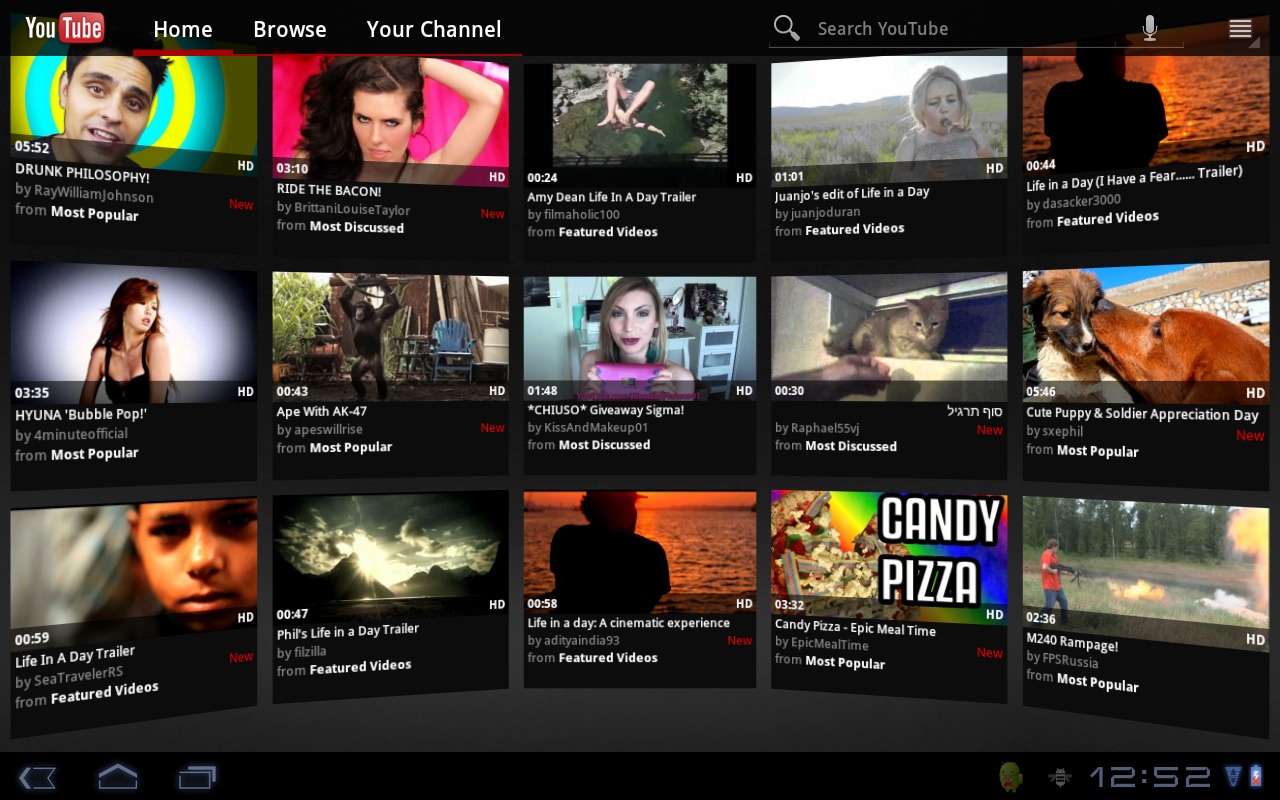This screenshot has height=800, width=1280.
Task: Tap the system Home button
Action: click(x=117, y=776)
